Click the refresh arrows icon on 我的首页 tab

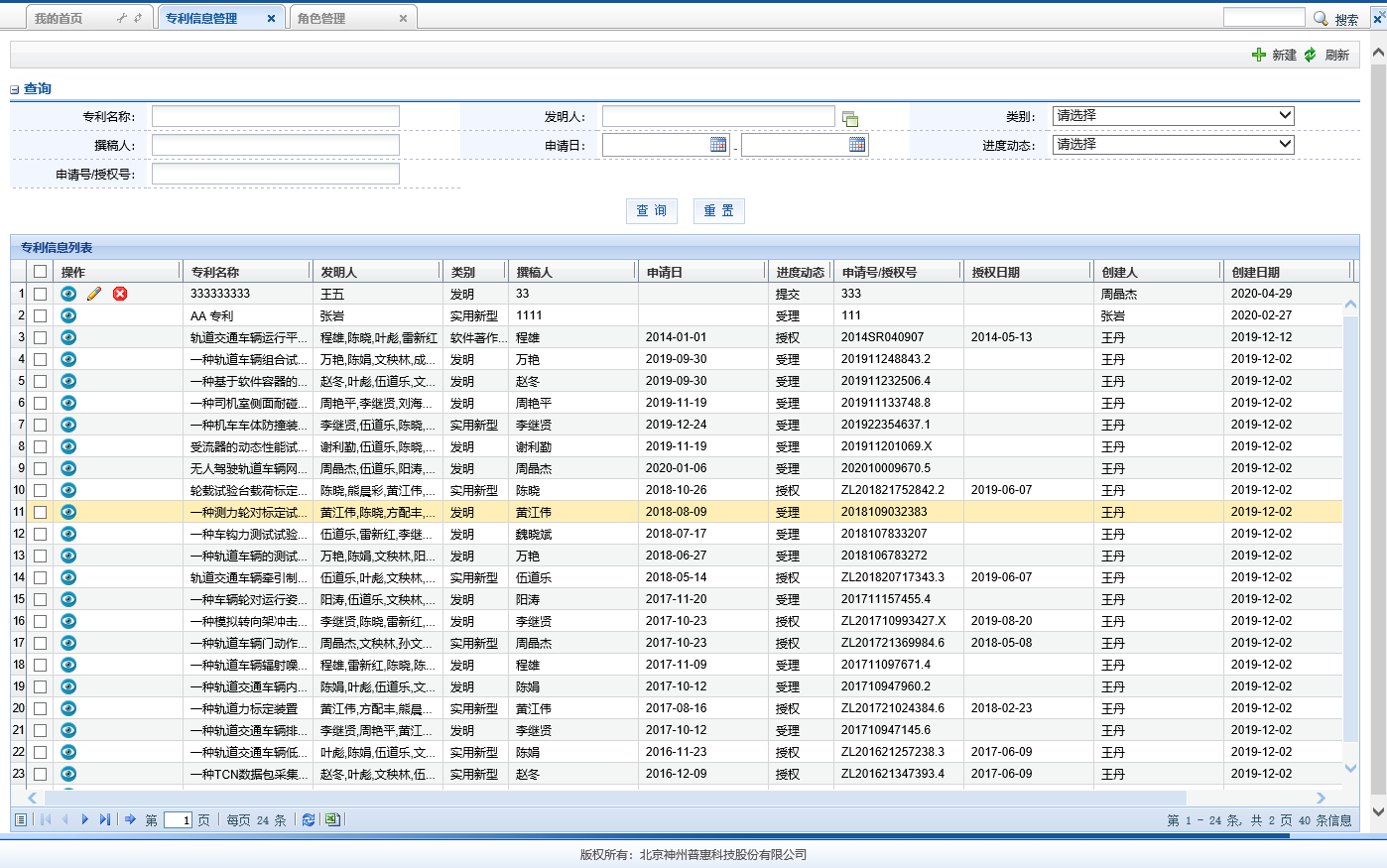coord(138,18)
